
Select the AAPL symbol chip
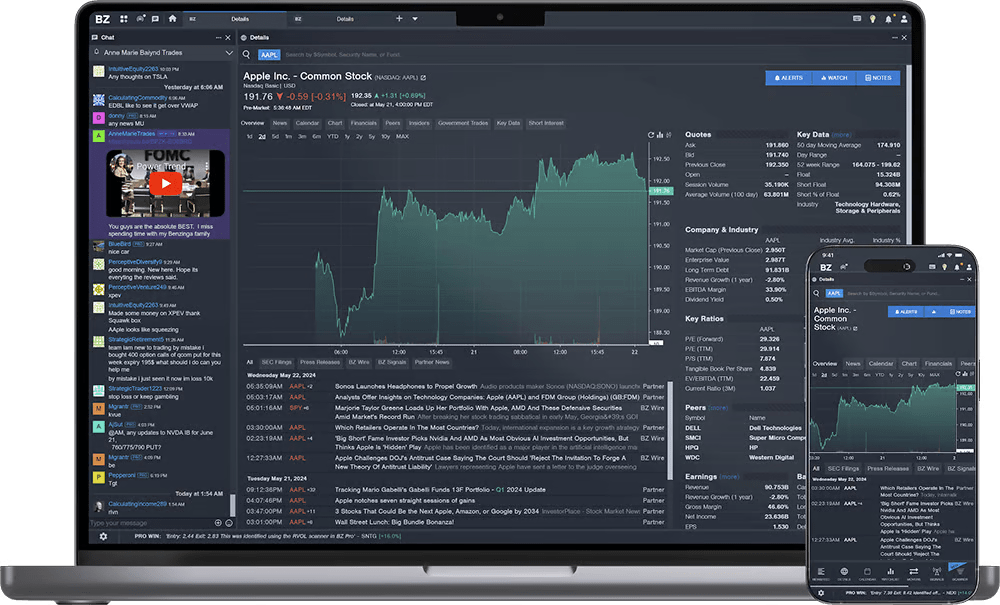click(x=269, y=55)
